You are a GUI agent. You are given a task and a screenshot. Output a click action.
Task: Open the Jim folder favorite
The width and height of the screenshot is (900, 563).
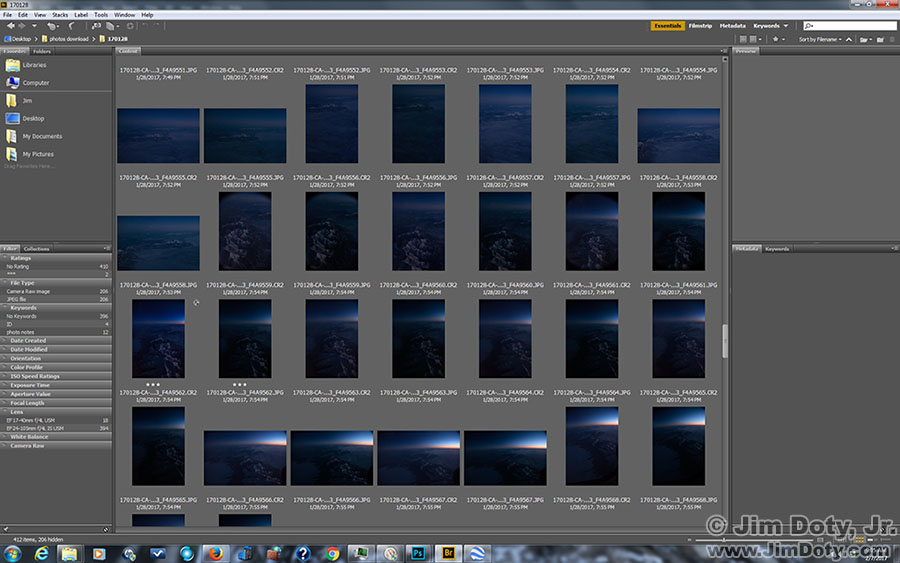pyautogui.click(x=19, y=101)
